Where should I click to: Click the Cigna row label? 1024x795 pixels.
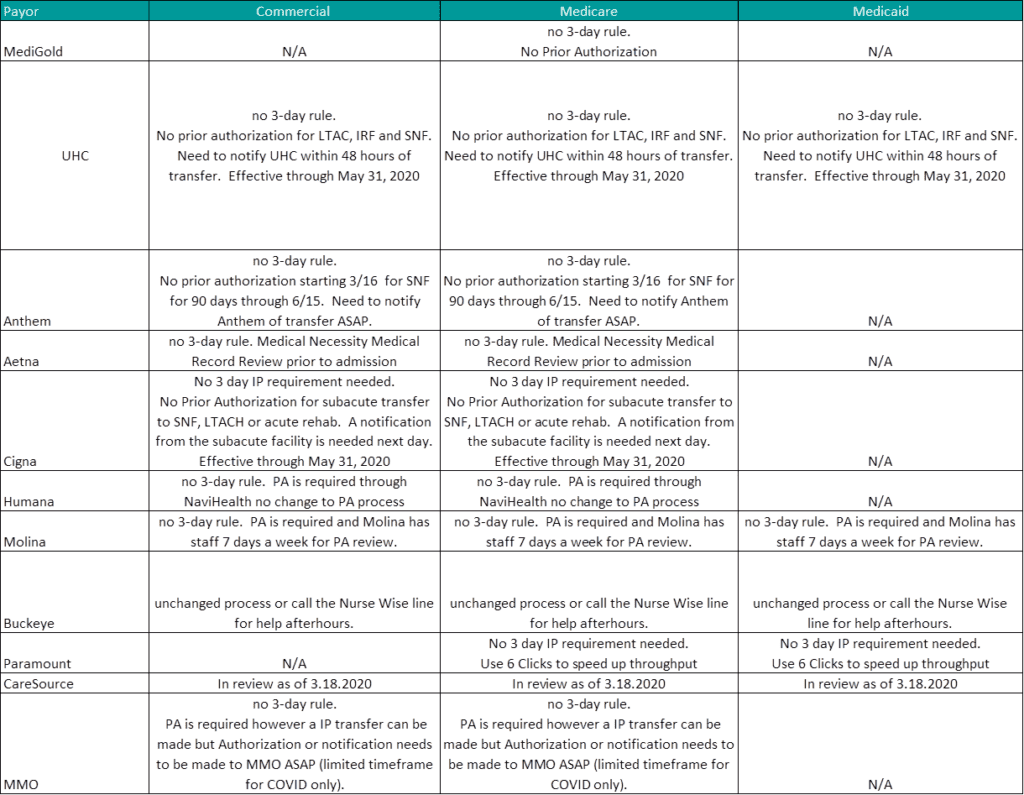24,461
